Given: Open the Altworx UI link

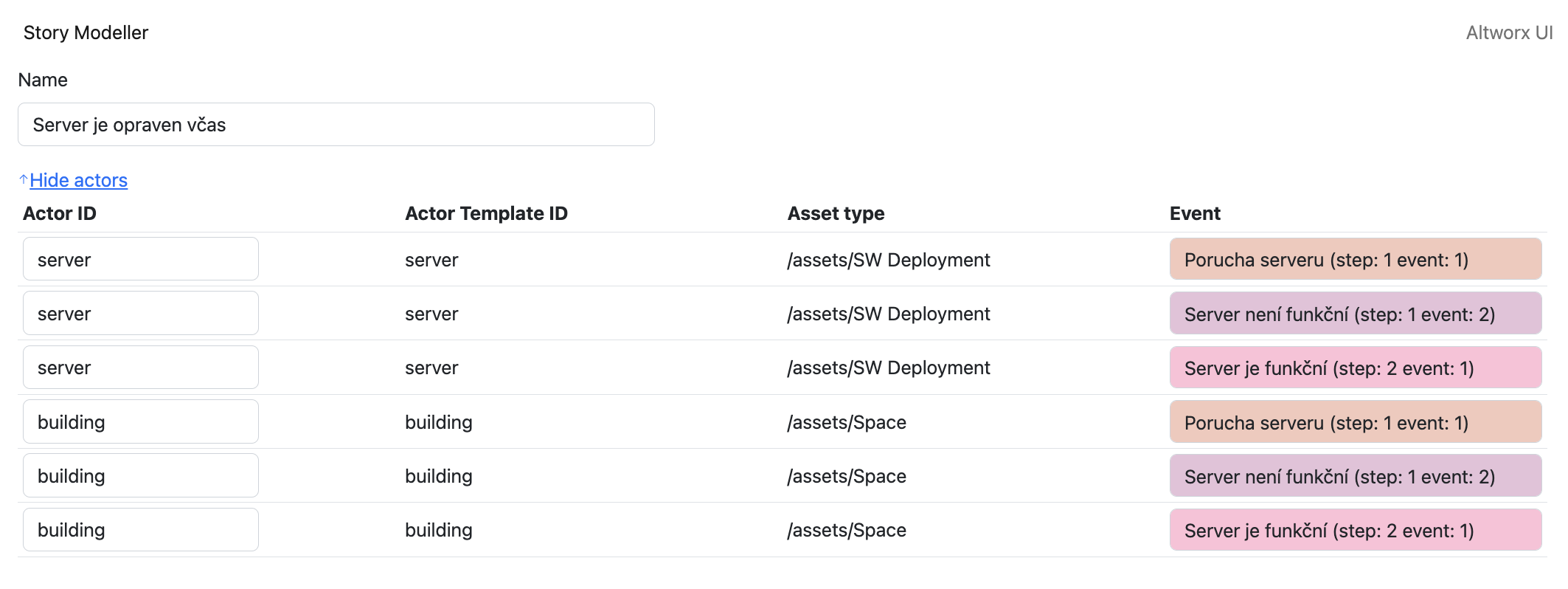Looking at the screenshot, I should tap(1508, 32).
